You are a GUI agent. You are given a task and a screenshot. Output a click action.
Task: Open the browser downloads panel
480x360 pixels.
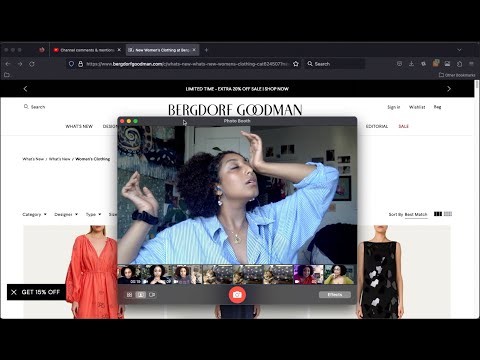click(411, 64)
